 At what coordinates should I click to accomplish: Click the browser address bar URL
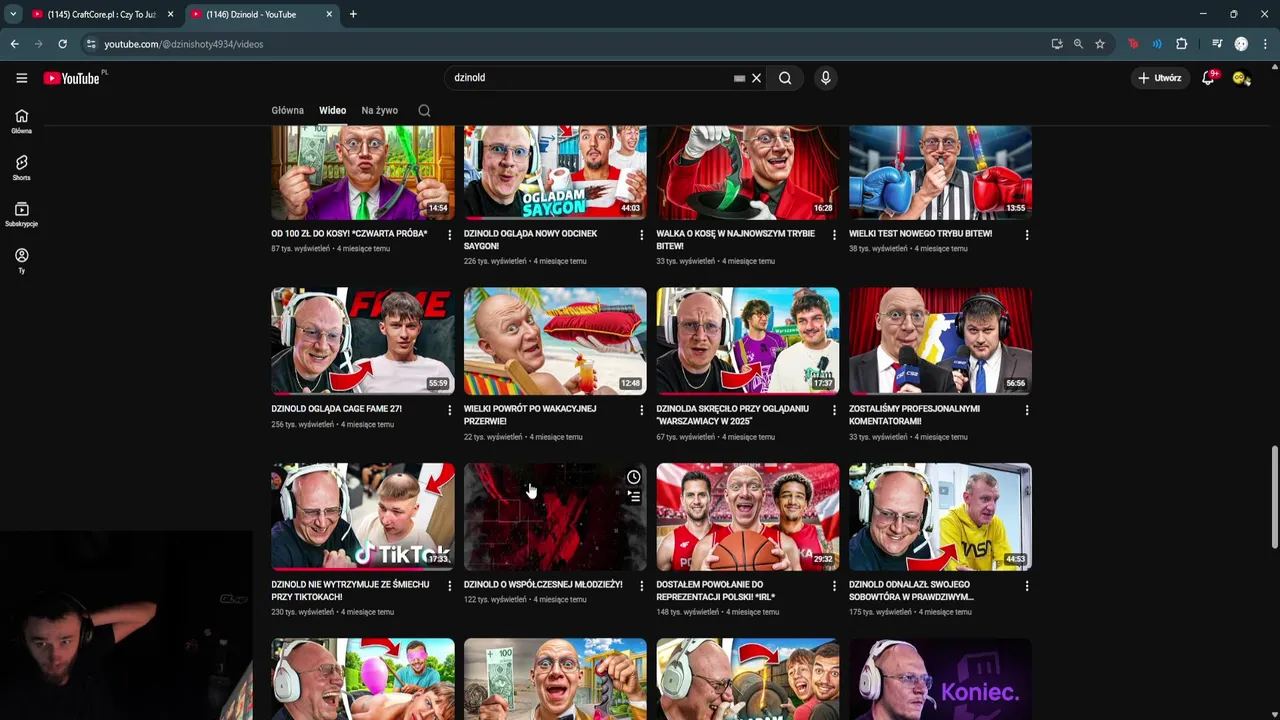pyautogui.click(x=184, y=44)
